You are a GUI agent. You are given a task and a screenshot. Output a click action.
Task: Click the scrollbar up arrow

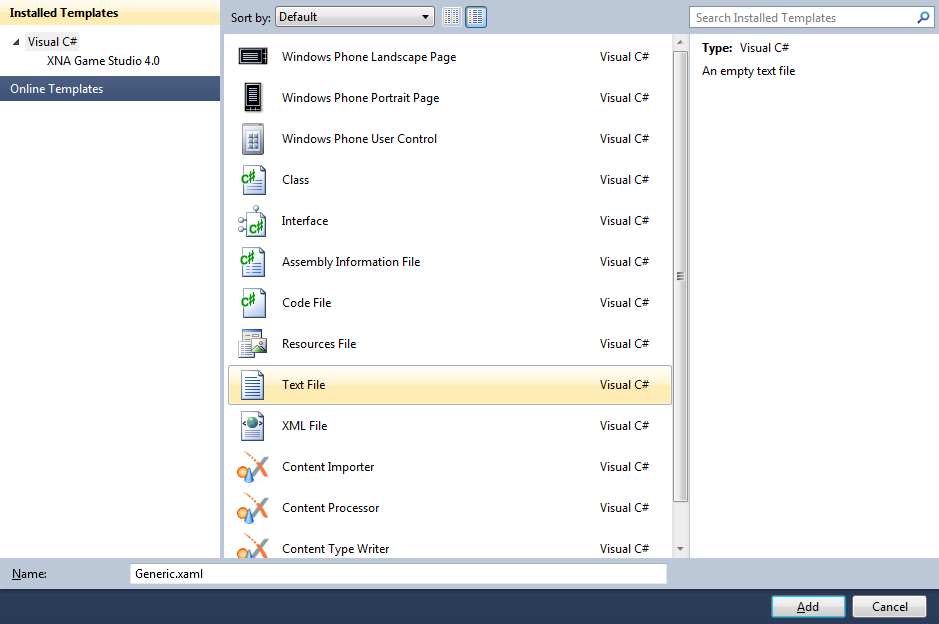[x=680, y=43]
